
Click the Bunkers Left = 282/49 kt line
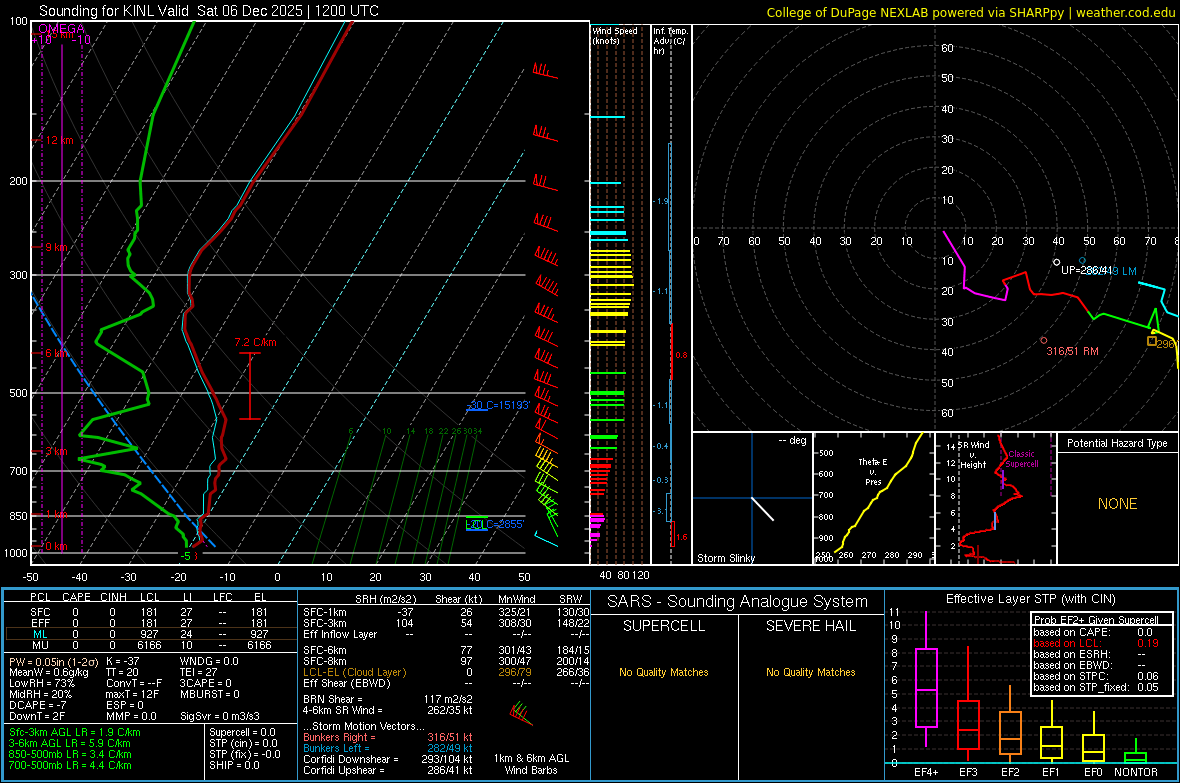pos(388,748)
